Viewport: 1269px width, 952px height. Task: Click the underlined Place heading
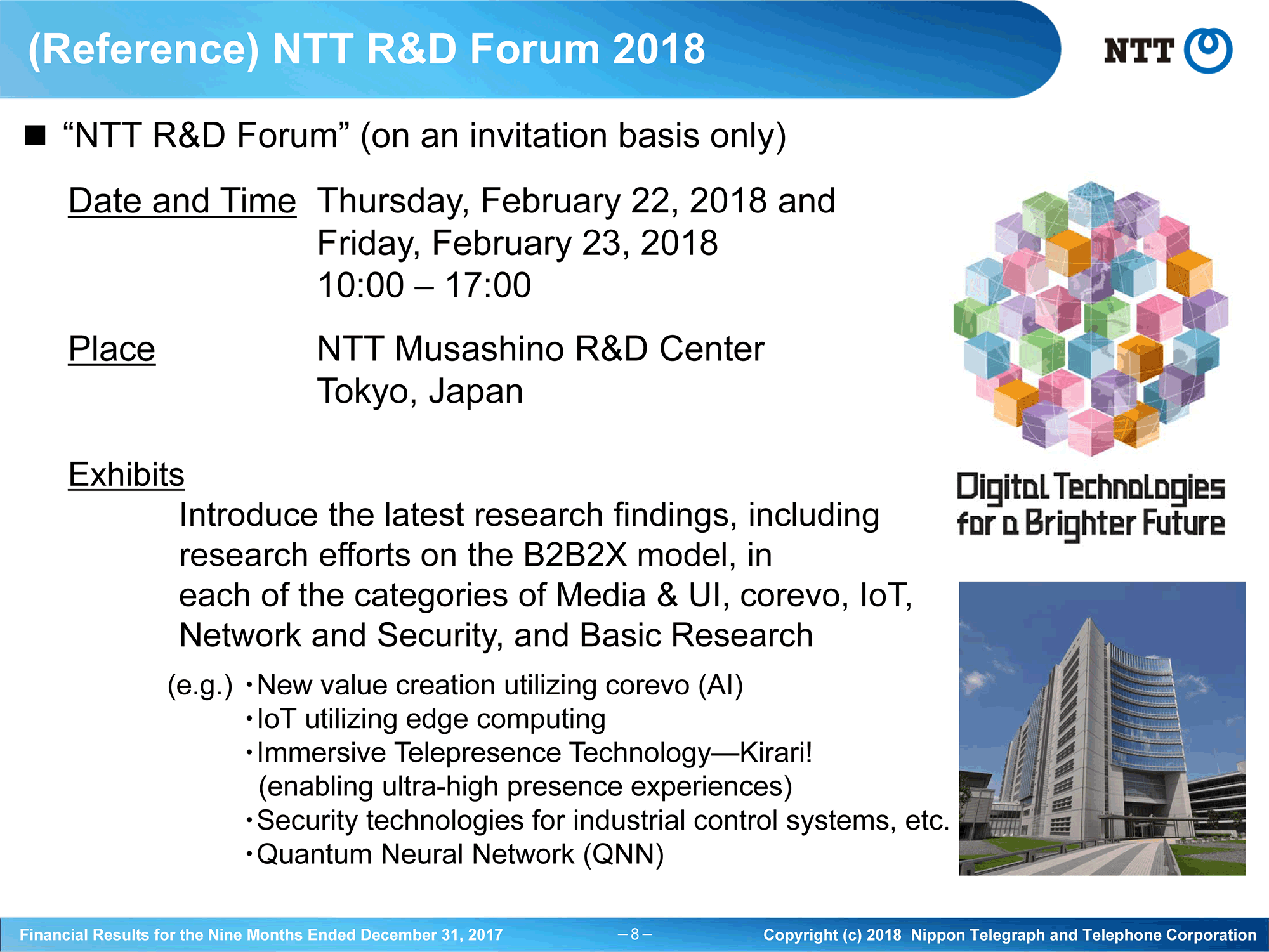coord(112,349)
